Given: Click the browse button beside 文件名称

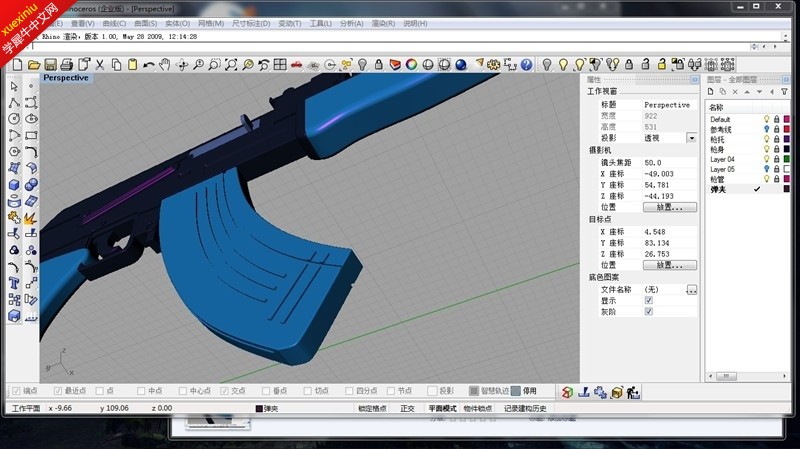Looking at the screenshot, I should coord(692,290).
